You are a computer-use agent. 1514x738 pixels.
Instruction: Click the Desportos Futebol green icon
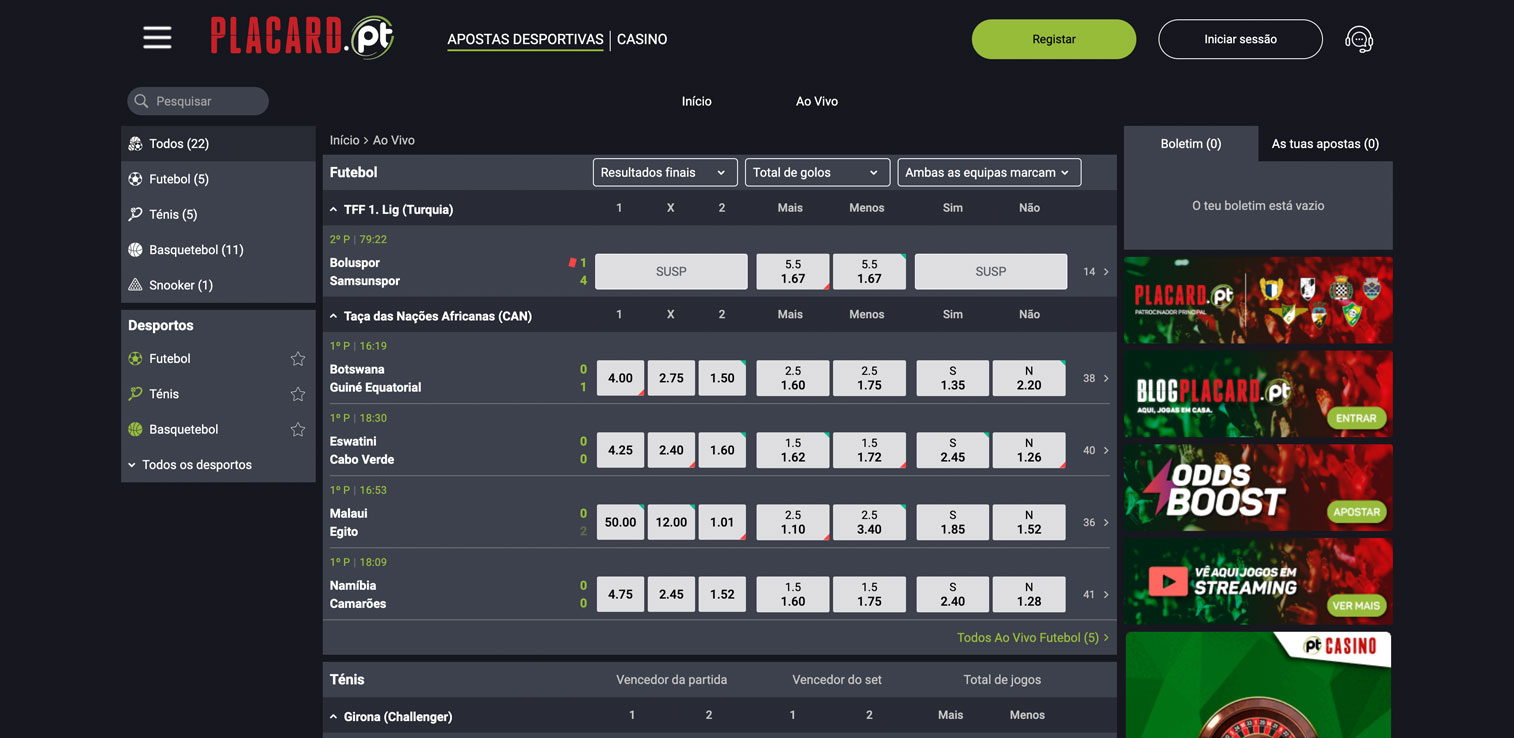tap(136, 358)
